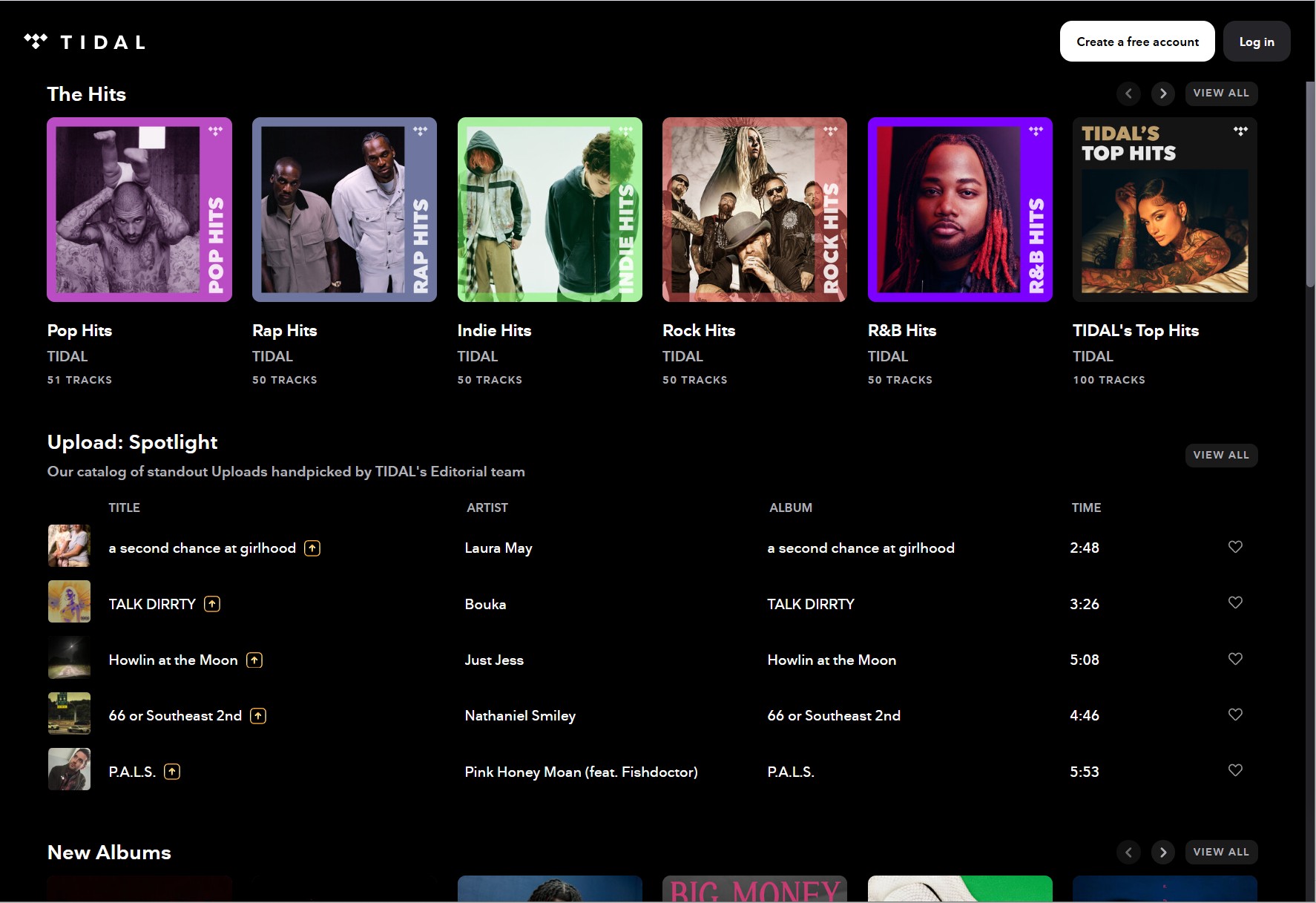
Task: Click TALK DIRRTY track artwork
Action: 69,601
